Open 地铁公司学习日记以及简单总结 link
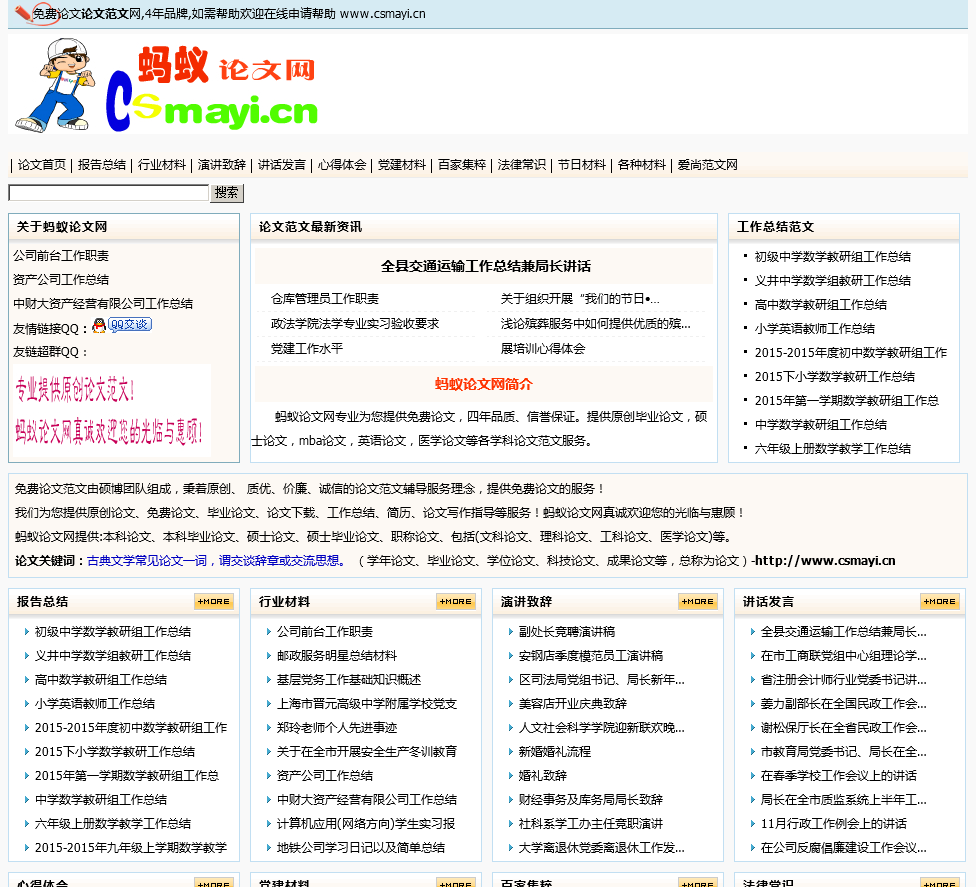The image size is (976, 887). 360,848
